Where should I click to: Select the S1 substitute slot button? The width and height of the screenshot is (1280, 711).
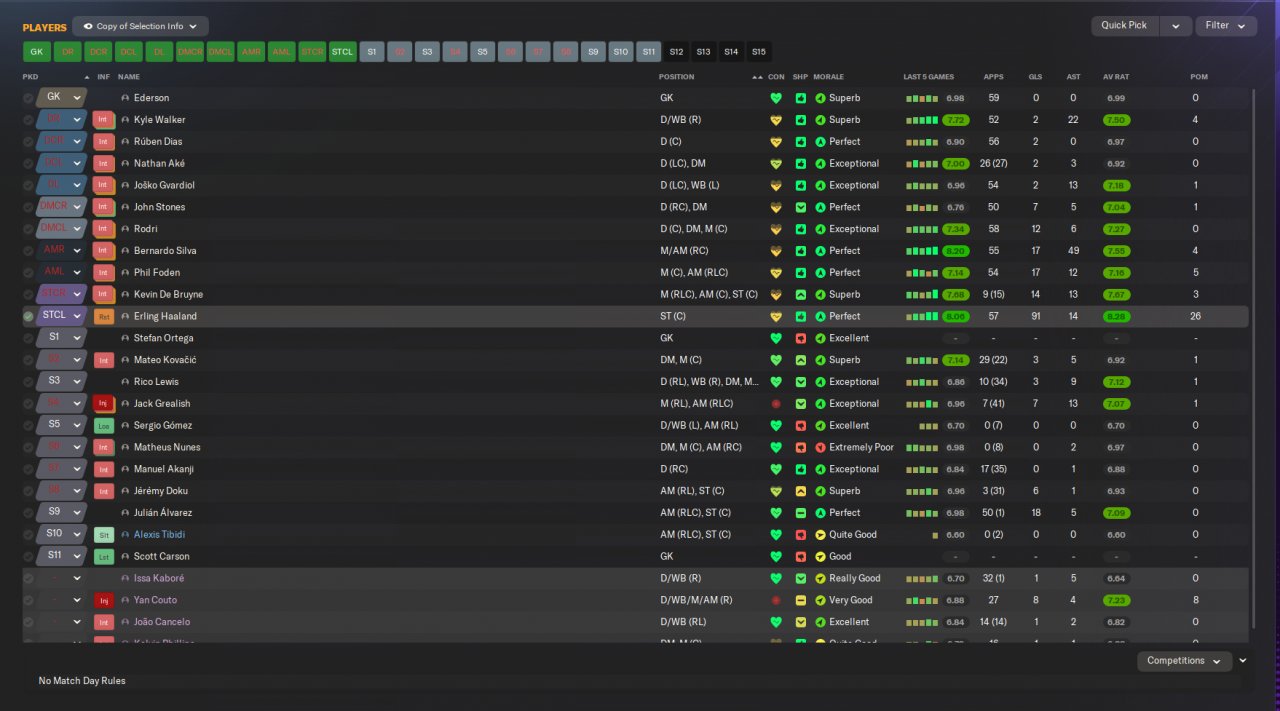372,52
